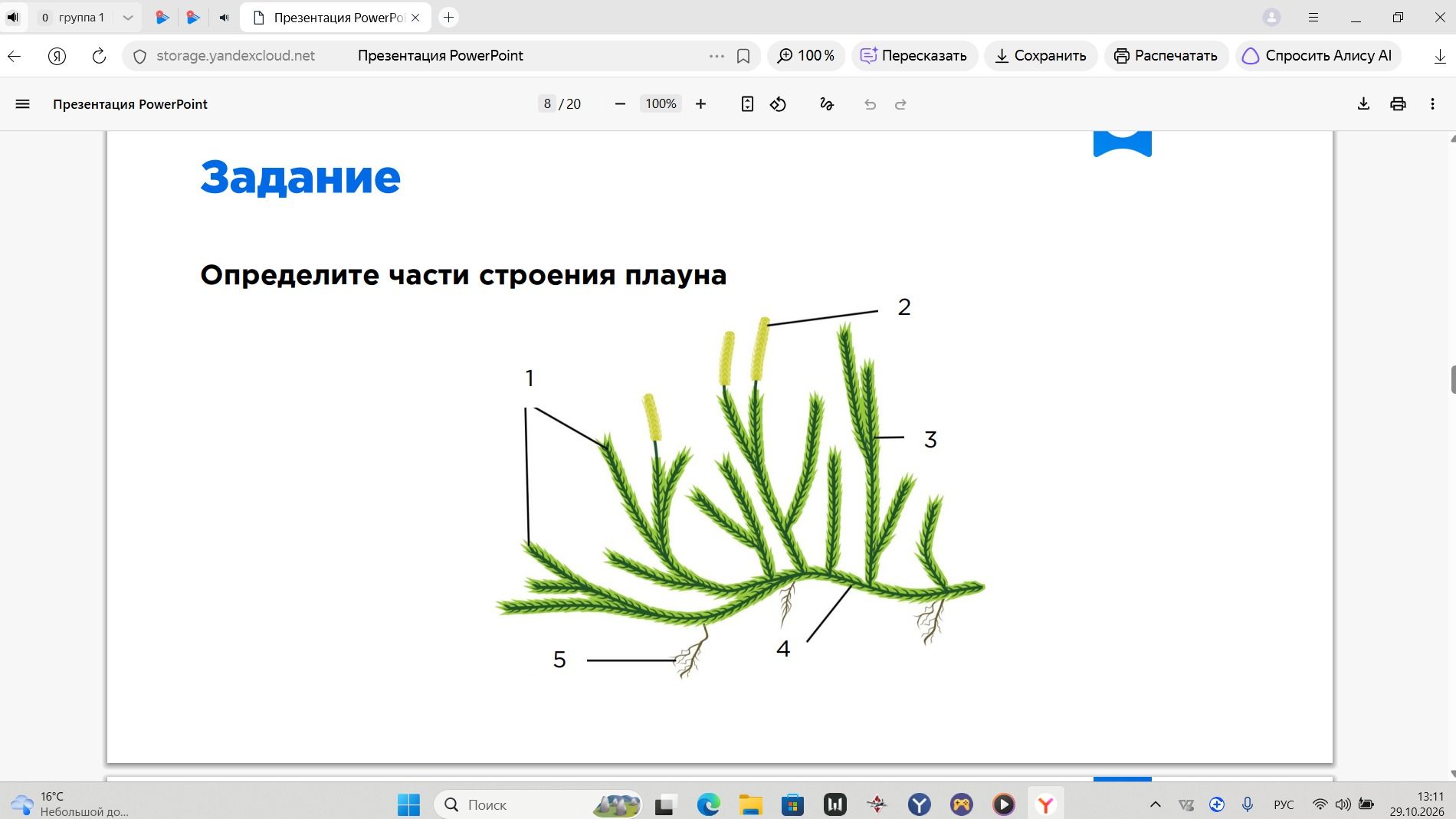Open the system volume control

pyautogui.click(x=1343, y=804)
